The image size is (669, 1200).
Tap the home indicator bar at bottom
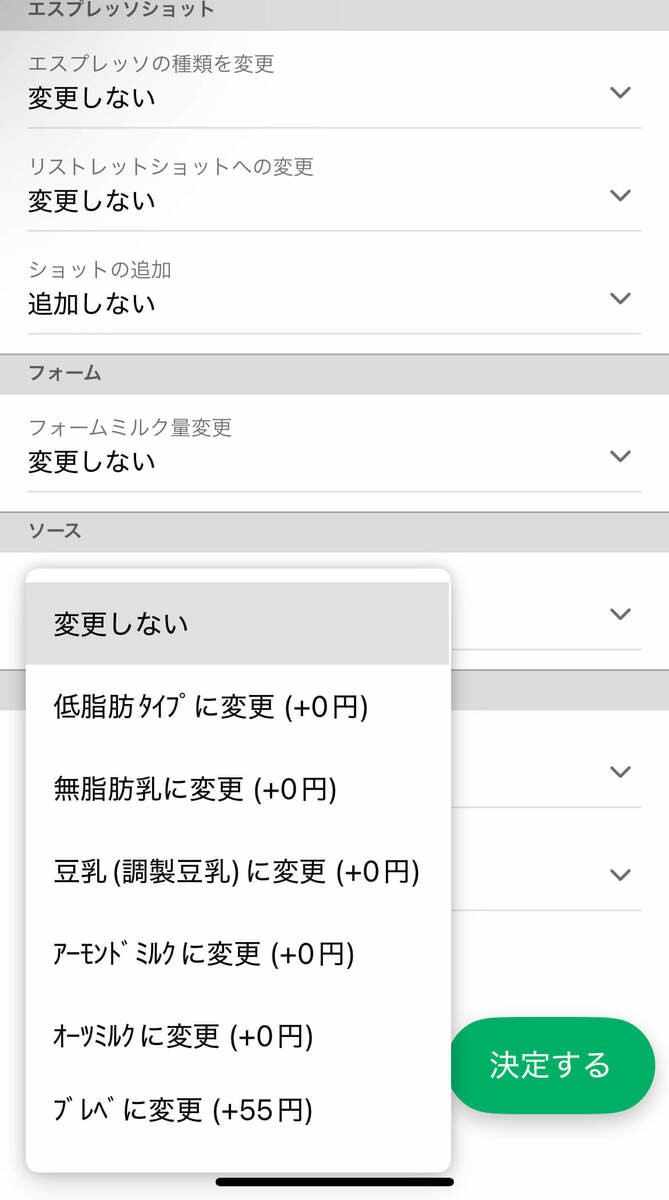tap(334, 1182)
